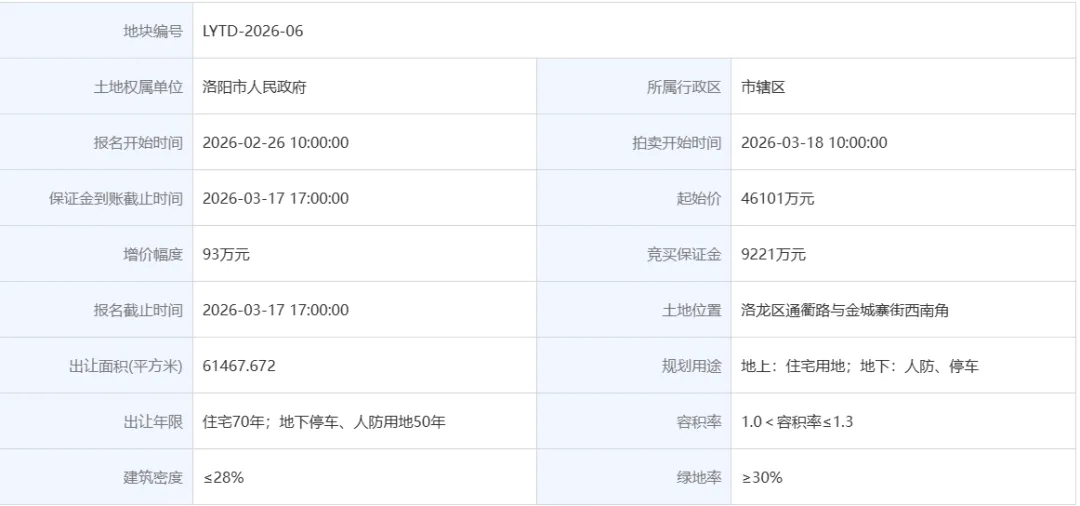The image size is (1080, 506).
Task: Click building density value ≤28%
Action: [x=223, y=478]
